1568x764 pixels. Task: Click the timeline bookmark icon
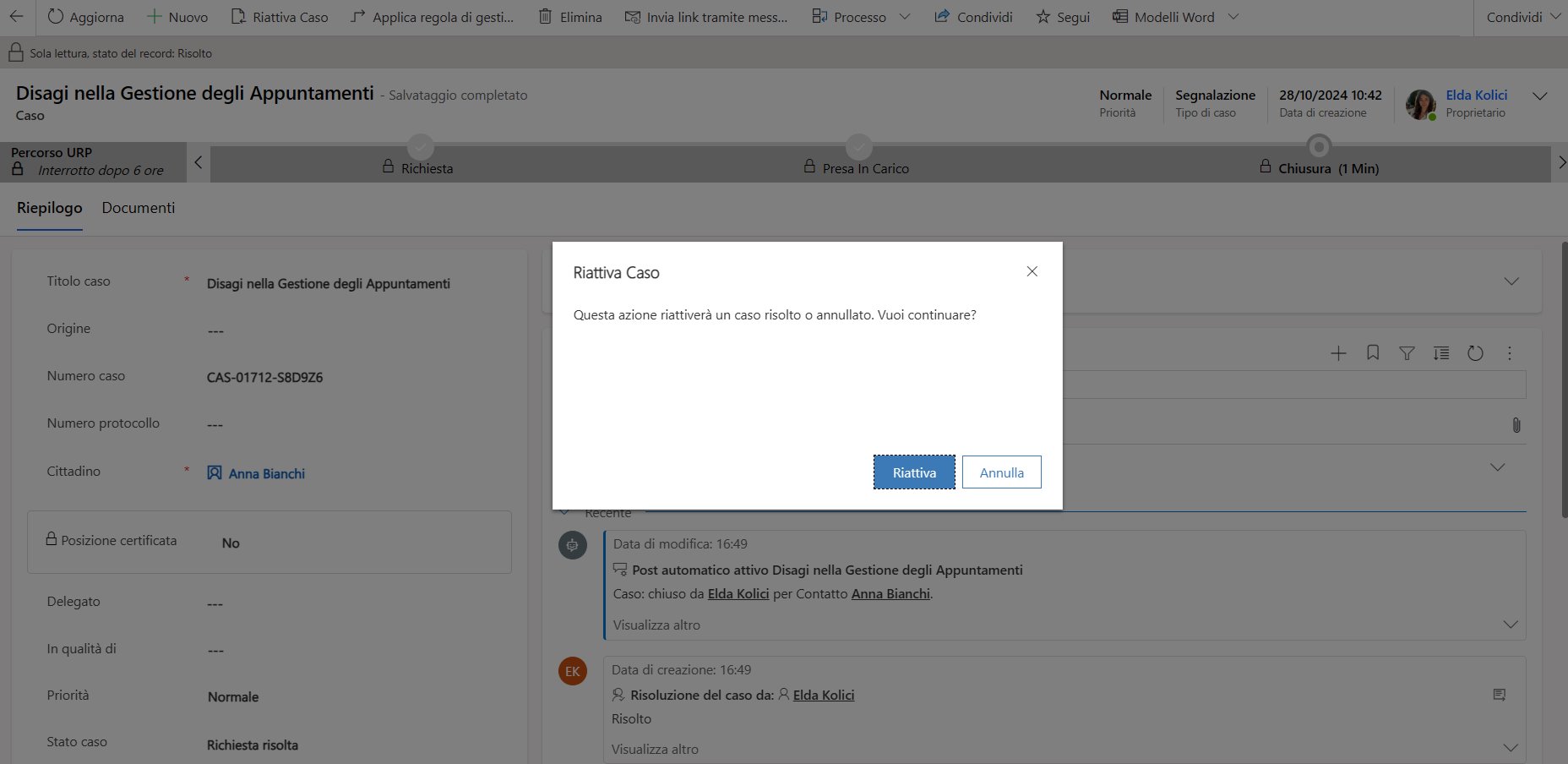(1373, 353)
